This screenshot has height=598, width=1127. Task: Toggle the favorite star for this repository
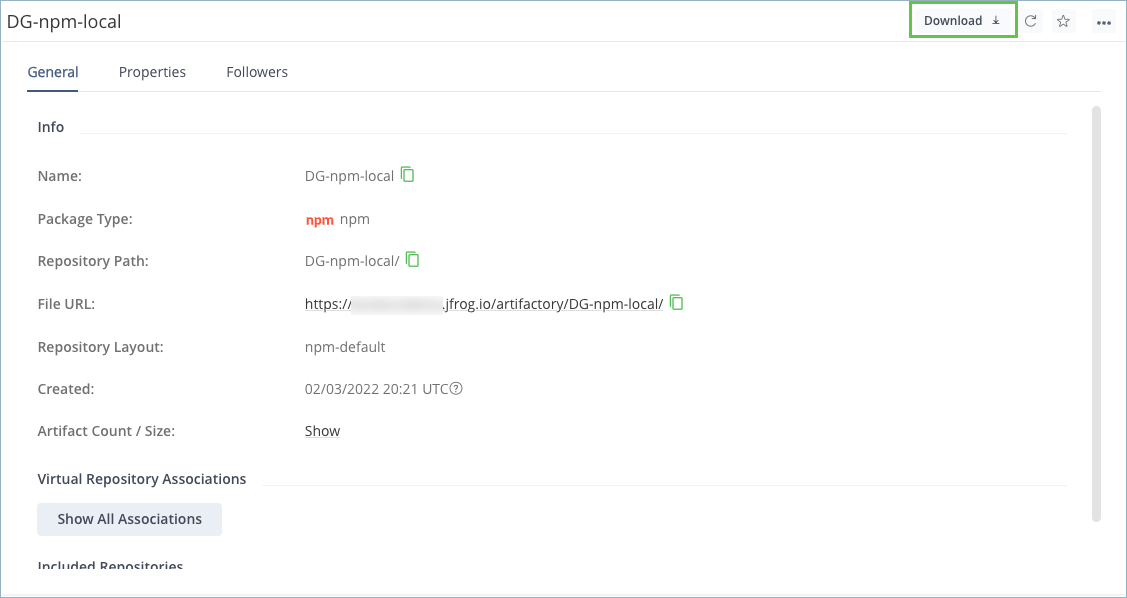pos(1063,20)
